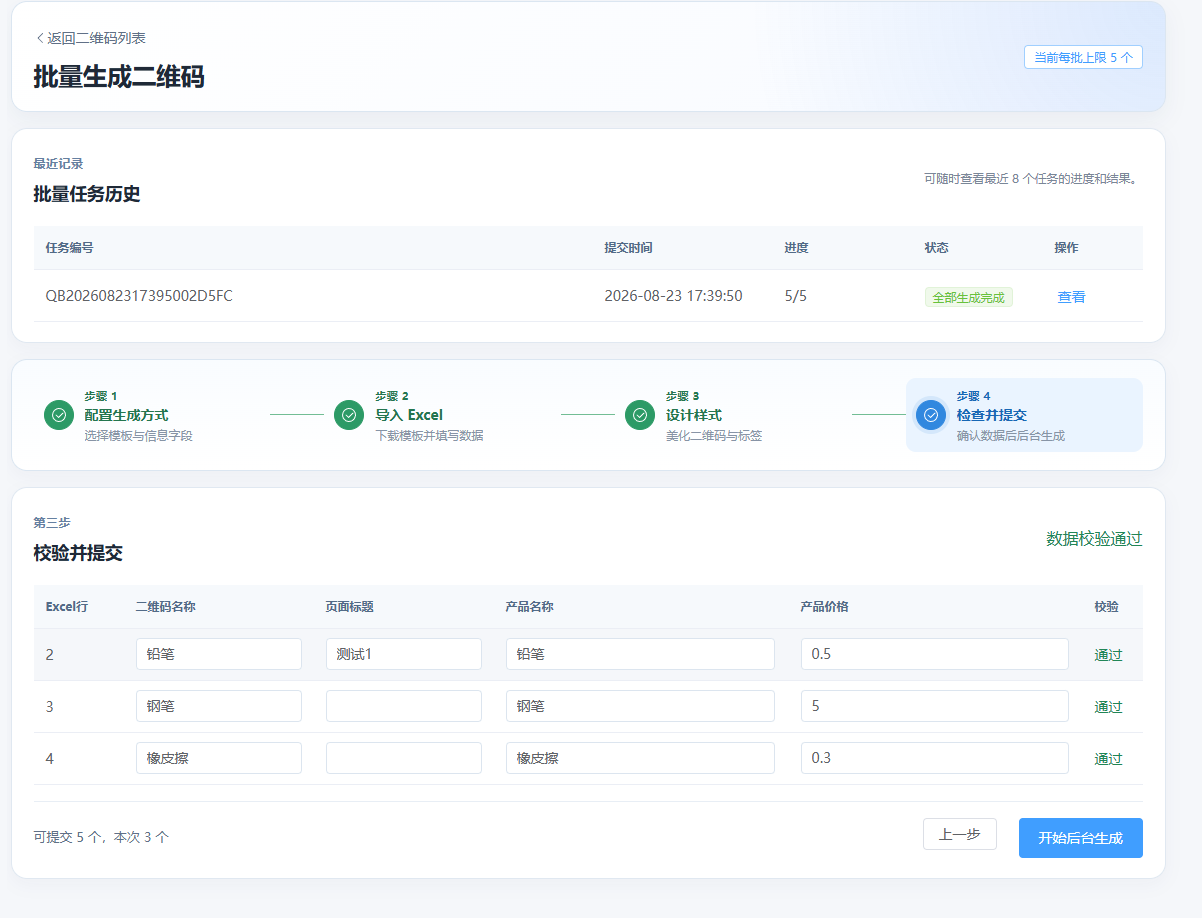1202x918 pixels.
Task: Click the Excel行 column header
Action: [67, 606]
